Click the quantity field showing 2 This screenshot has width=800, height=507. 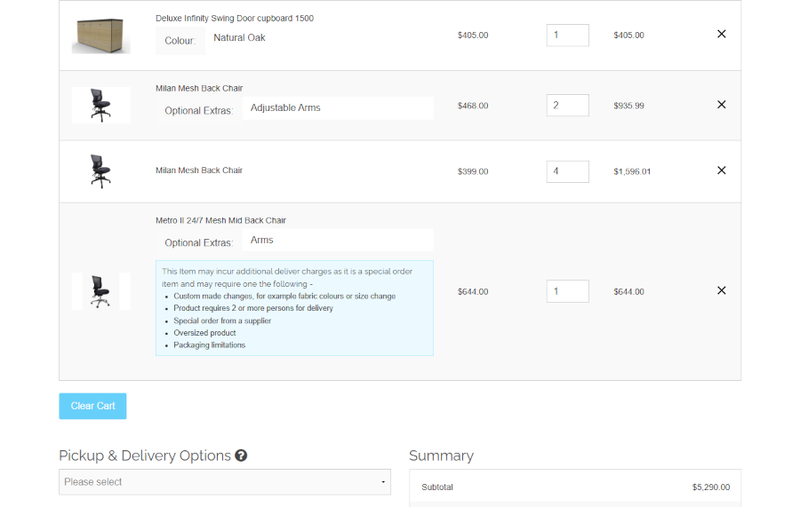click(567, 105)
